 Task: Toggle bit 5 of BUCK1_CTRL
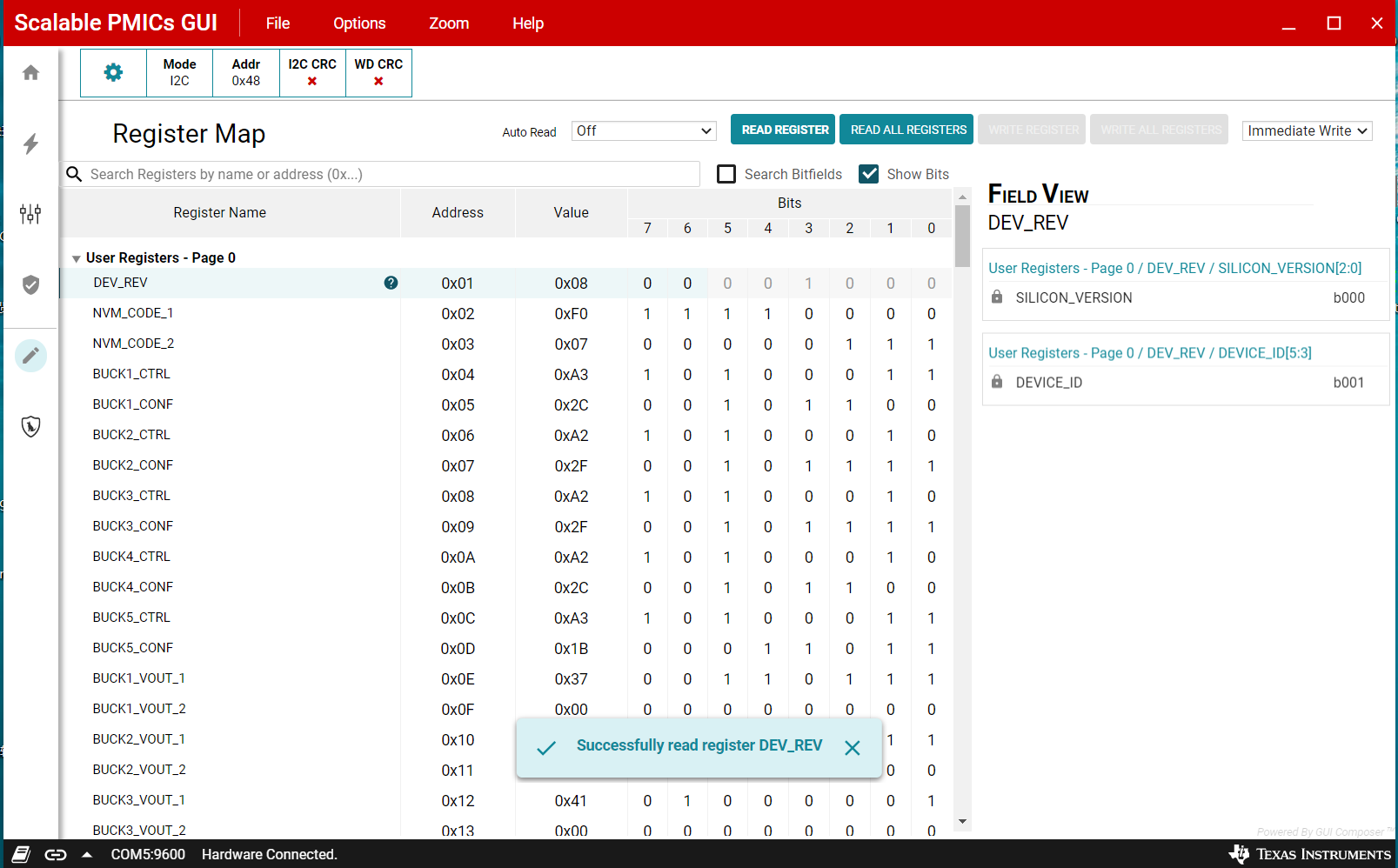(x=727, y=375)
